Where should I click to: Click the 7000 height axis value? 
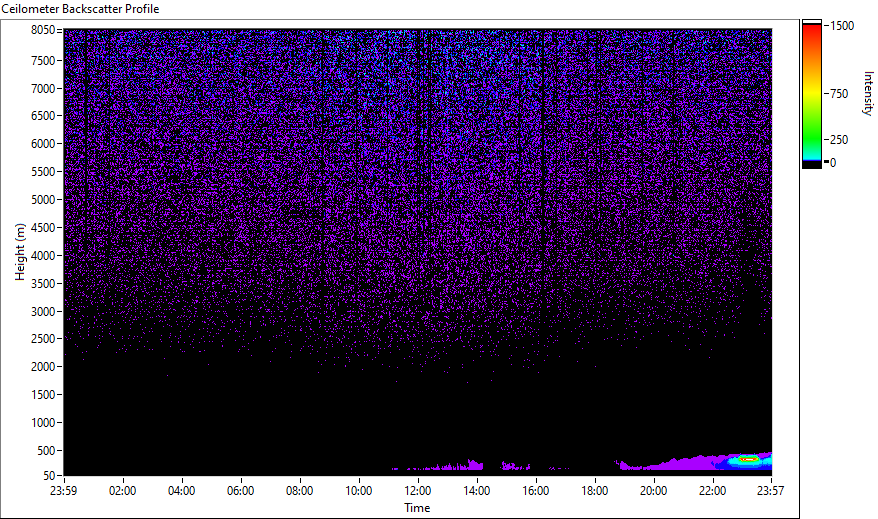[43, 88]
